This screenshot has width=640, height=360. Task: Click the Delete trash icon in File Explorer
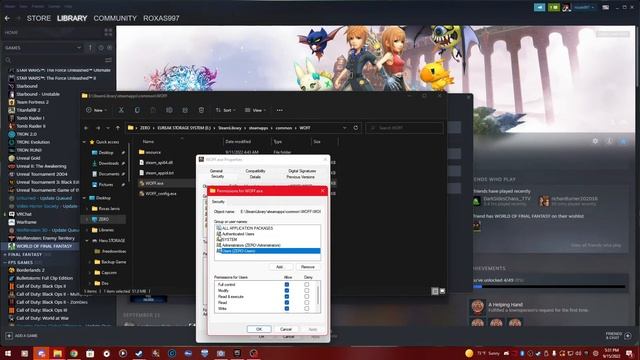coord(201,110)
